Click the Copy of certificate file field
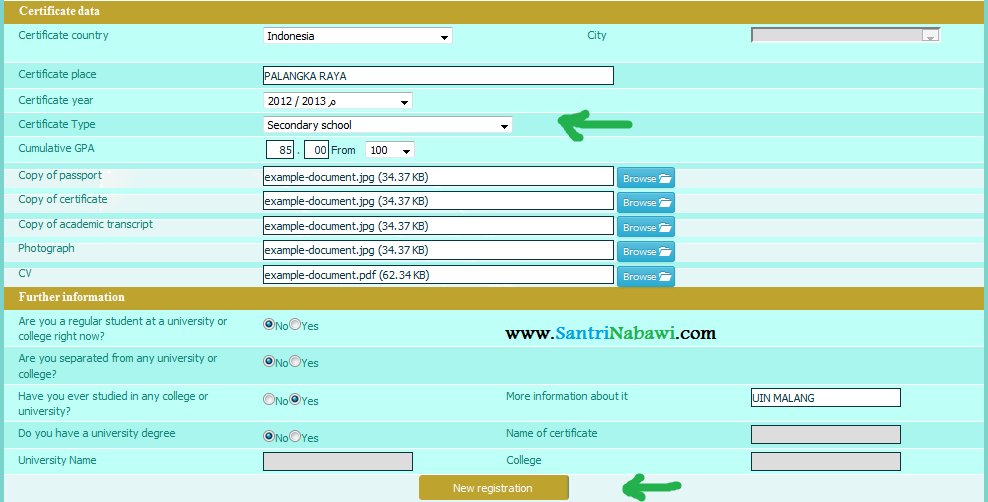This screenshot has height=502, width=988. click(x=438, y=201)
